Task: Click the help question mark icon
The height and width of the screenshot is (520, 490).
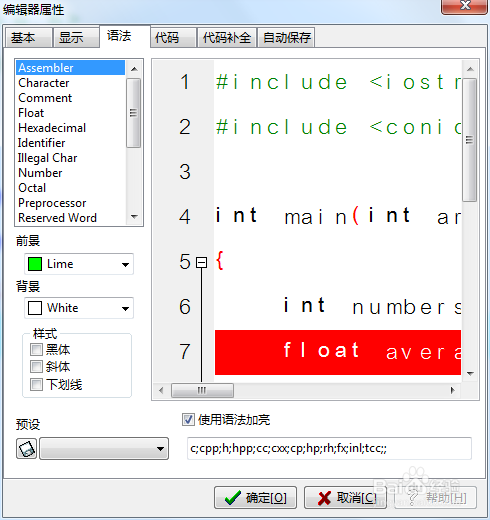Action: [413, 498]
